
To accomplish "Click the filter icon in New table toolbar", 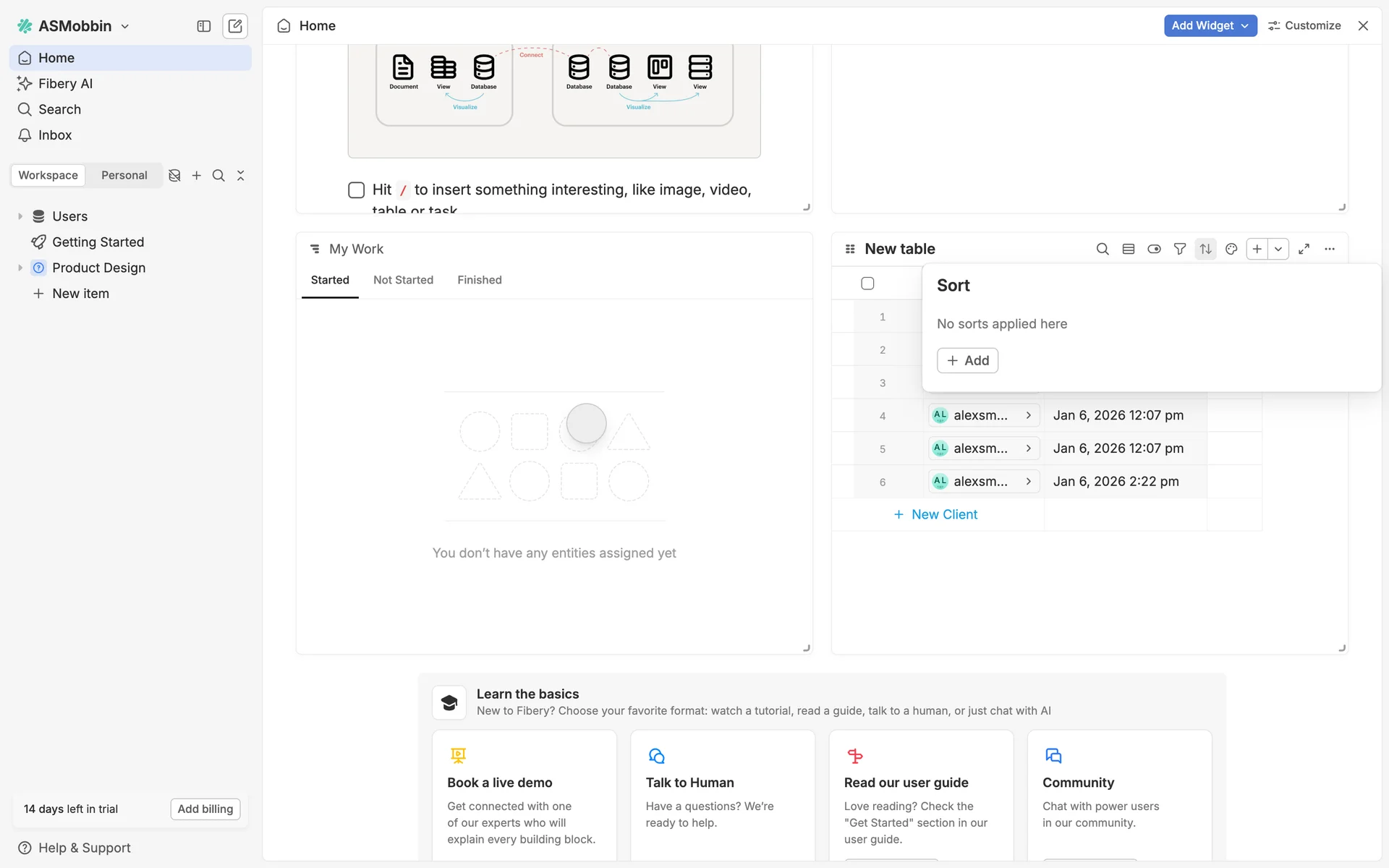I will pos(1179,249).
